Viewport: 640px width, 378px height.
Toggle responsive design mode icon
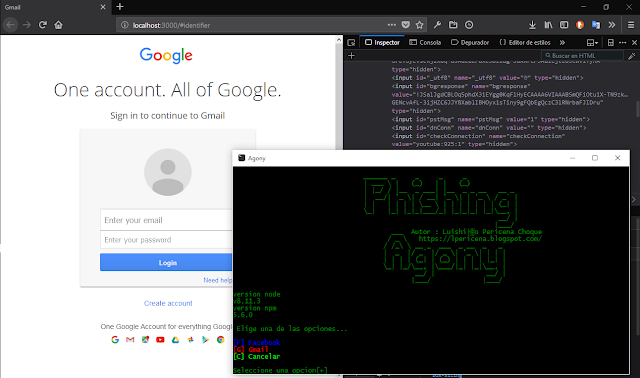pyautogui.click(x=611, y=42)
